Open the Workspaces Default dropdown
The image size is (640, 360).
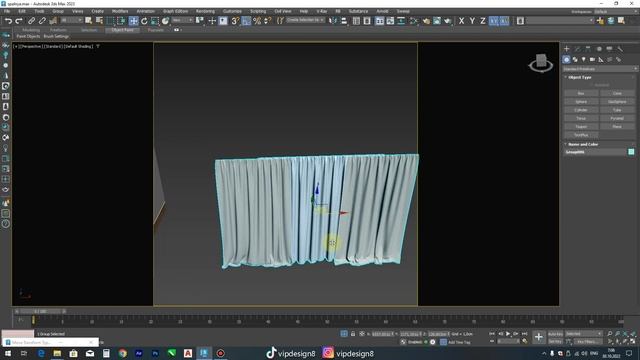coord(616,12)
